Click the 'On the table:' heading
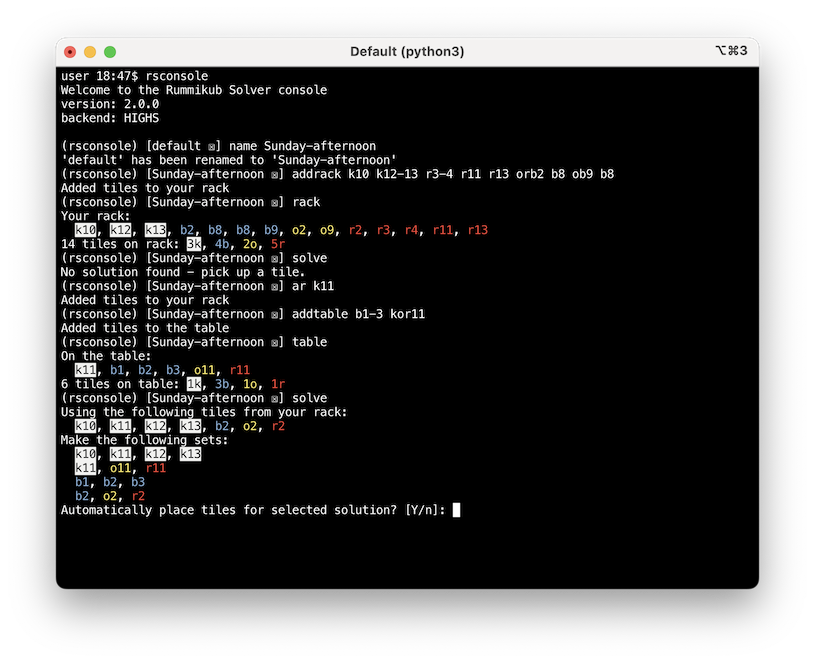The height and width of the screenshot is (663, 815). pos(106,356)
